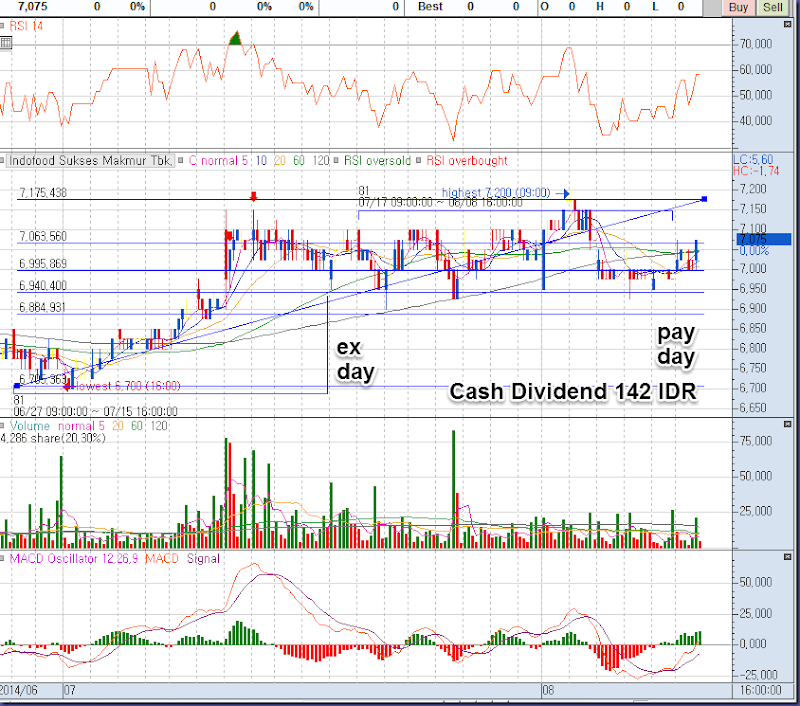Select the 7,175.438 level label

tap(43, 193)
